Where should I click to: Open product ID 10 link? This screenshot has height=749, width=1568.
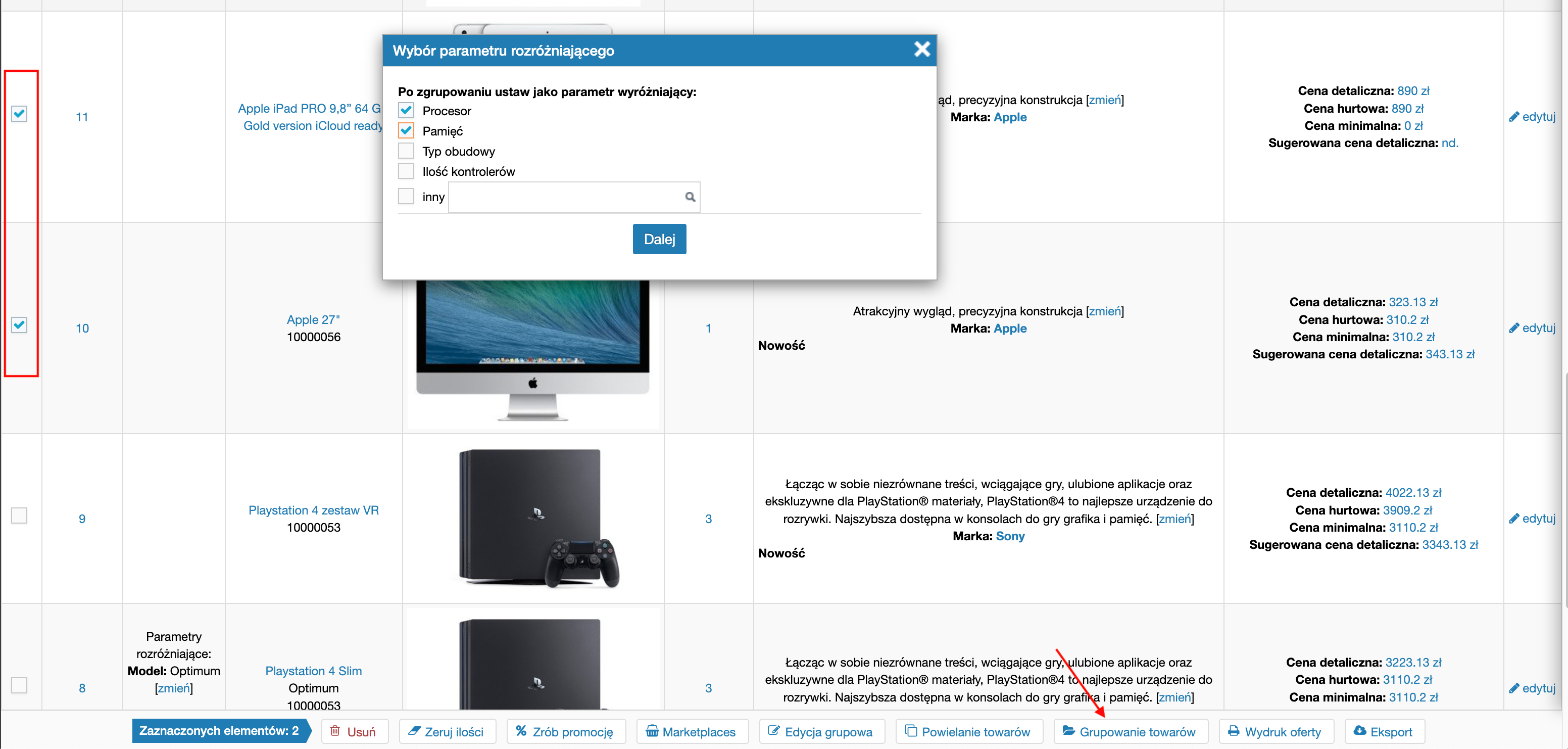coord(82,328)
